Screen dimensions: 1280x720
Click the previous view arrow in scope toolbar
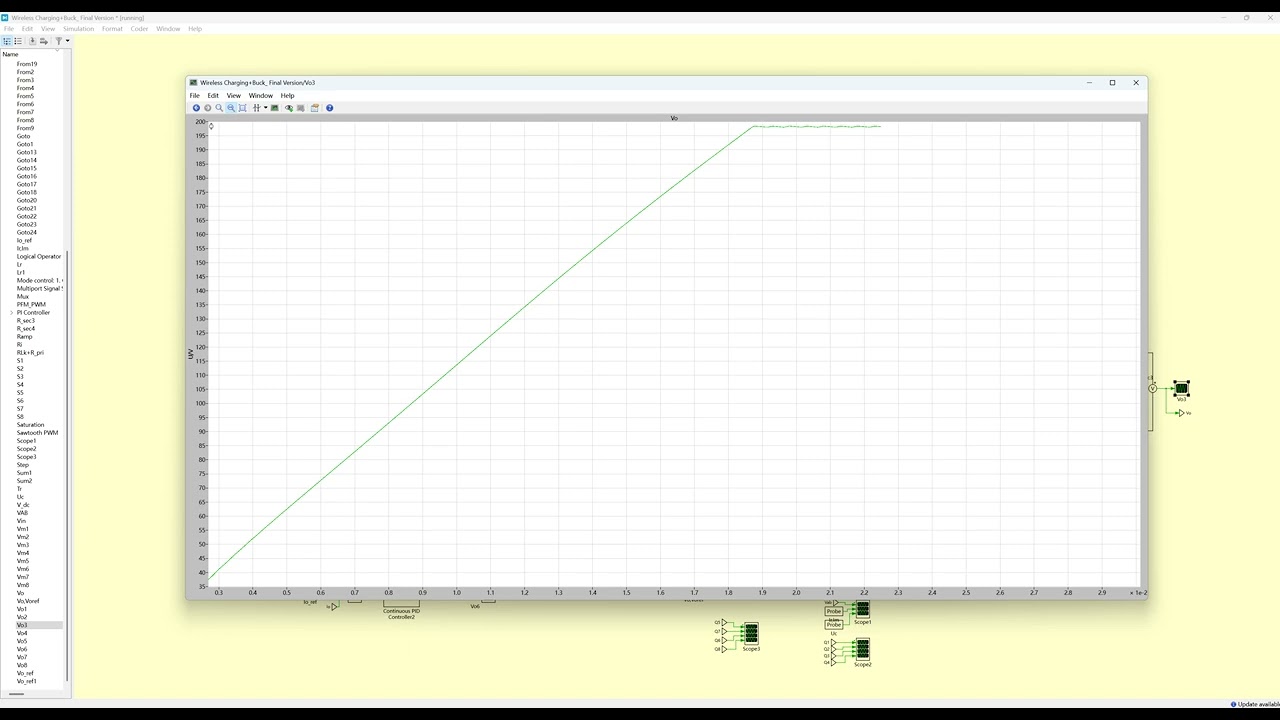tap(196, 108)
